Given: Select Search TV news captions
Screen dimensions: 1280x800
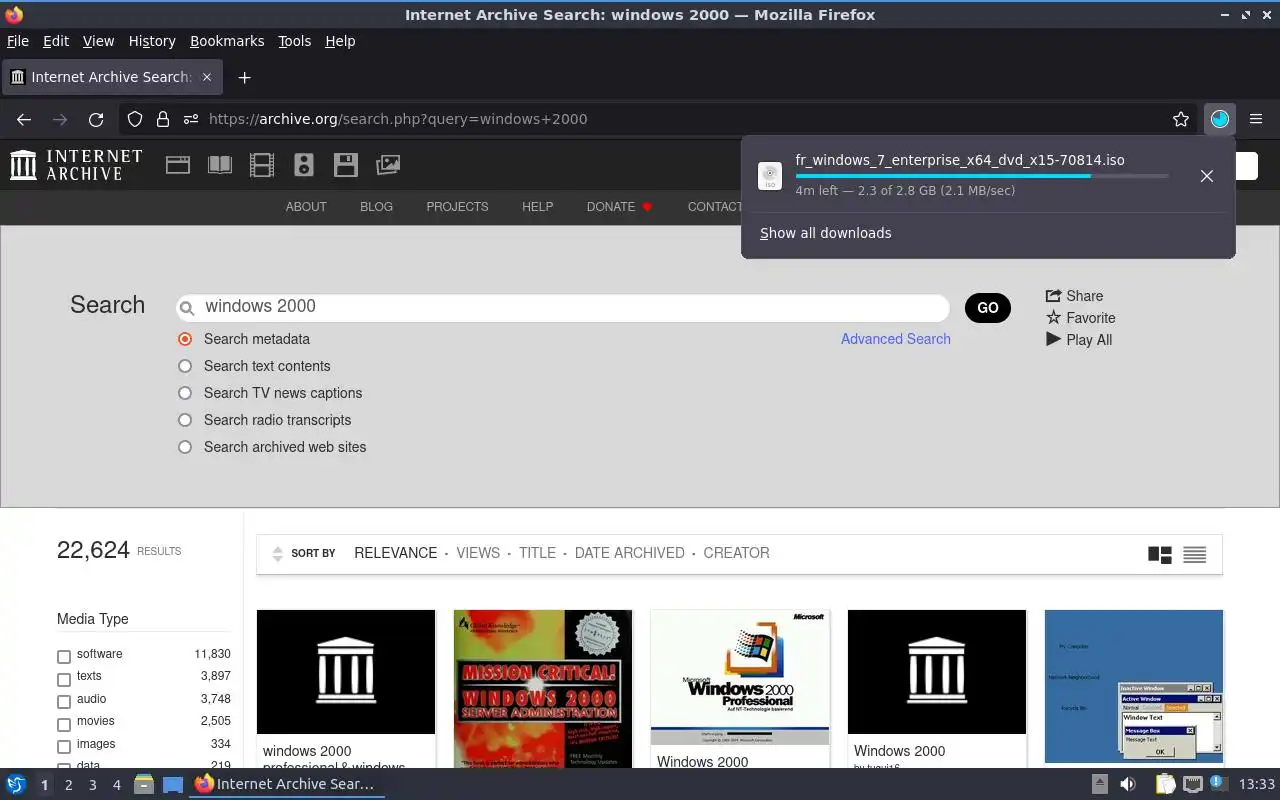Looking at the screenshot, I should coord(185,393).
